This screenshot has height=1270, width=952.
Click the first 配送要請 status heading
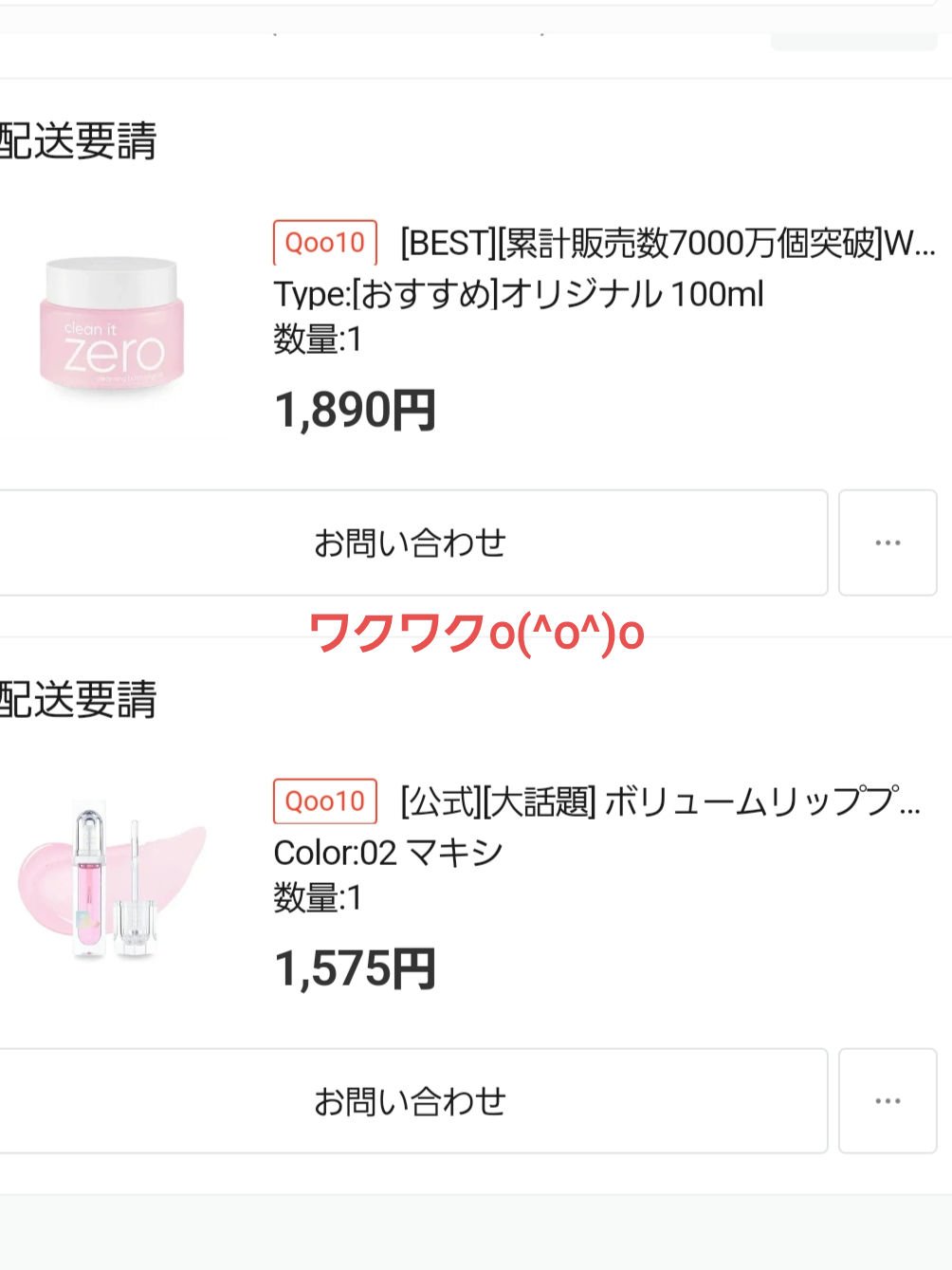tap(78, 141)
